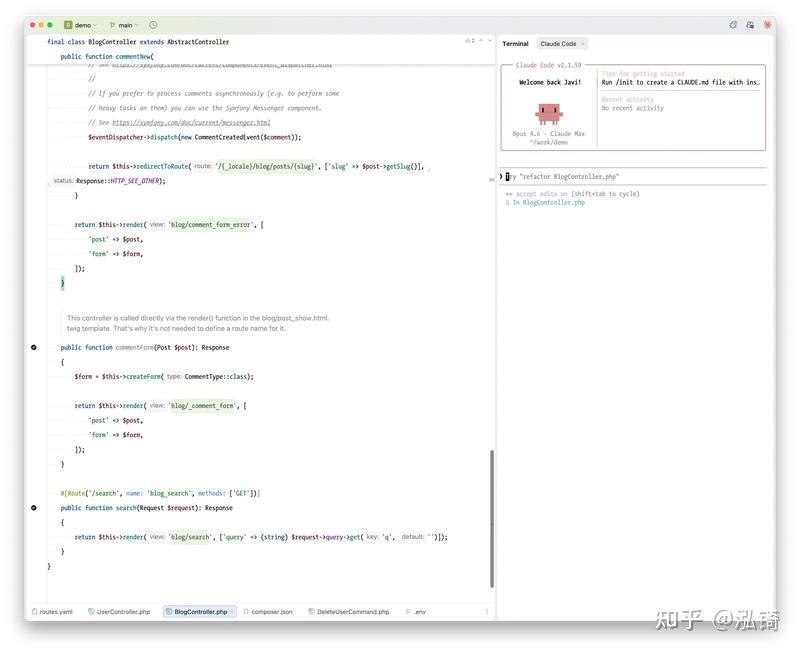
Task: Focus the Claude Code prompt input
Action: 633,177
